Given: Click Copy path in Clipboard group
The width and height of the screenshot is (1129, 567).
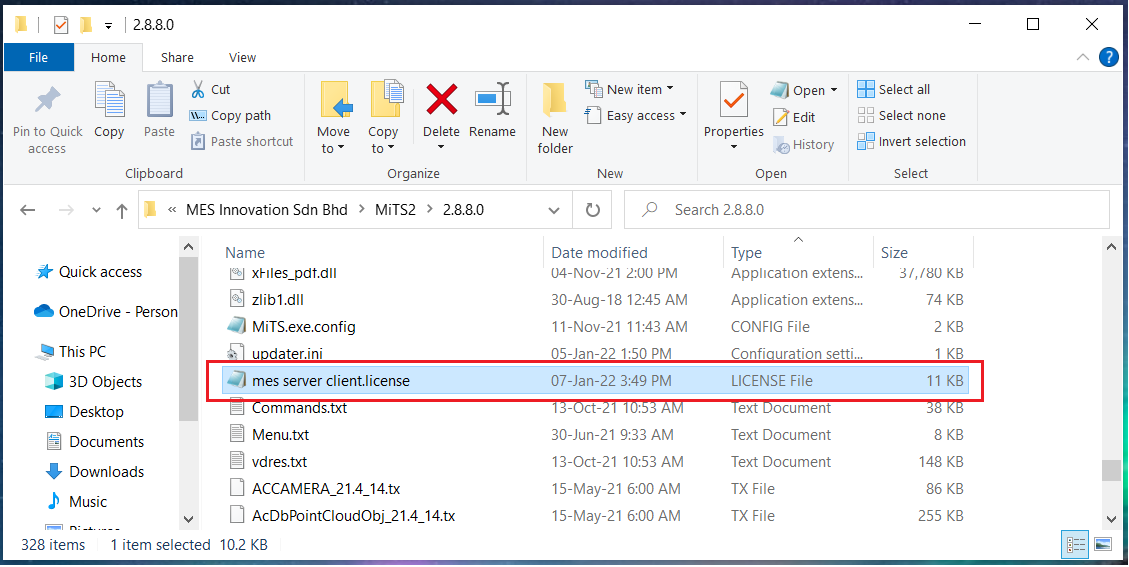Looking at the screenshot, I should click(230, 115).
